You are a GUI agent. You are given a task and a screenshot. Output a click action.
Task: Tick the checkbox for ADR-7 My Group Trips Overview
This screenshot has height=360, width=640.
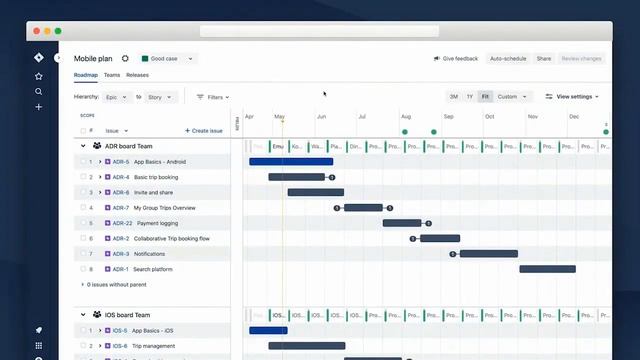pos(83,208)
